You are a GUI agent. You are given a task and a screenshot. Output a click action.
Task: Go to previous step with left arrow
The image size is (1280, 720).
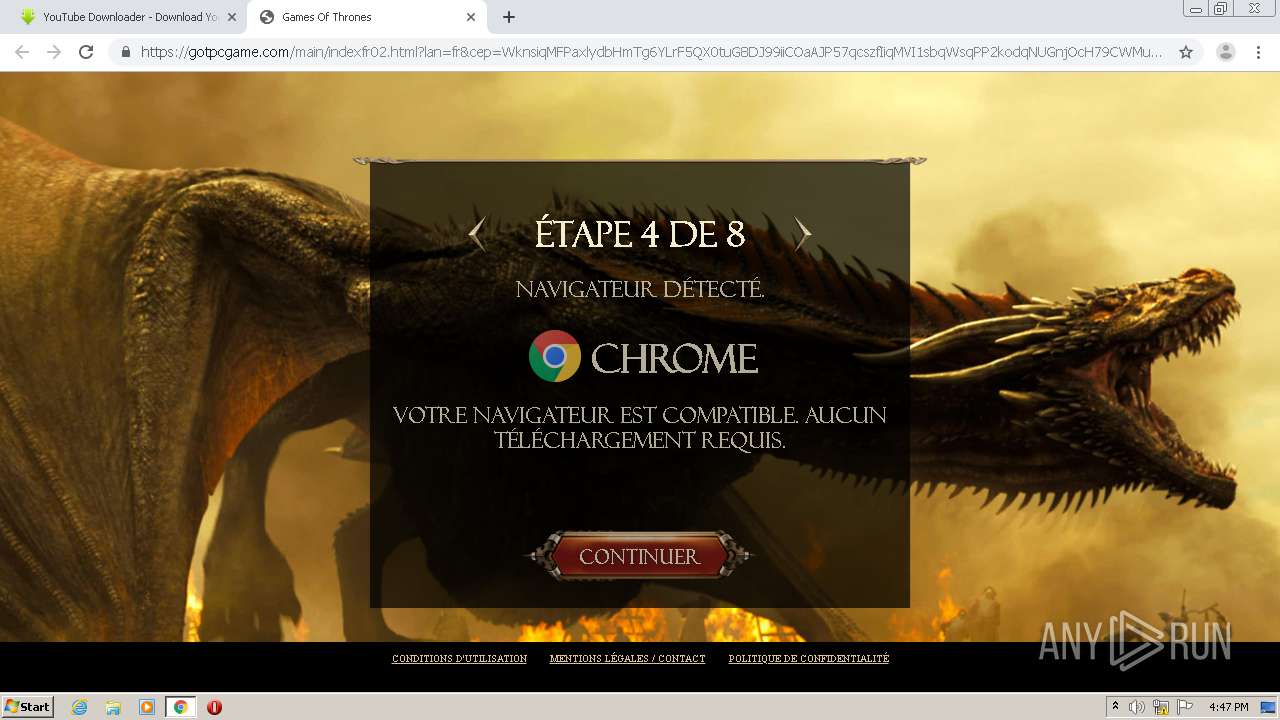click(x=478, y=234)
